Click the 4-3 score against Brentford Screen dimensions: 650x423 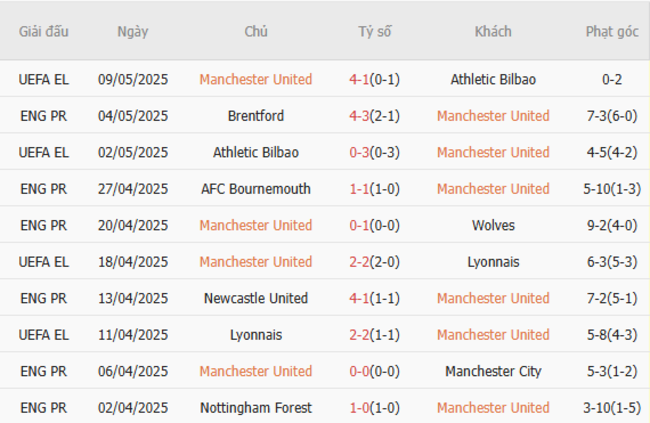[x=359, y=116]
